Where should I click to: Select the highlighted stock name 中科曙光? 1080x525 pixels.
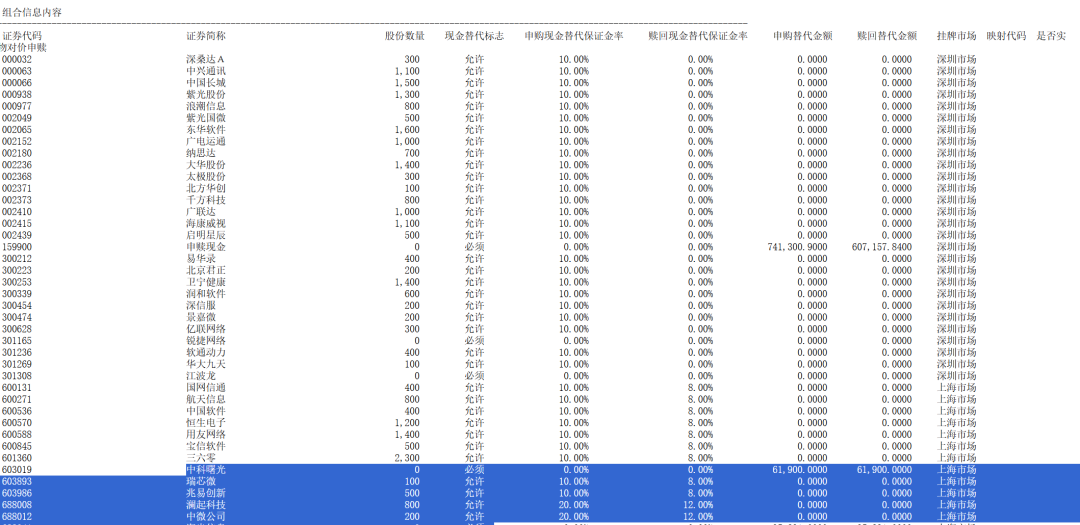point(206,469)
